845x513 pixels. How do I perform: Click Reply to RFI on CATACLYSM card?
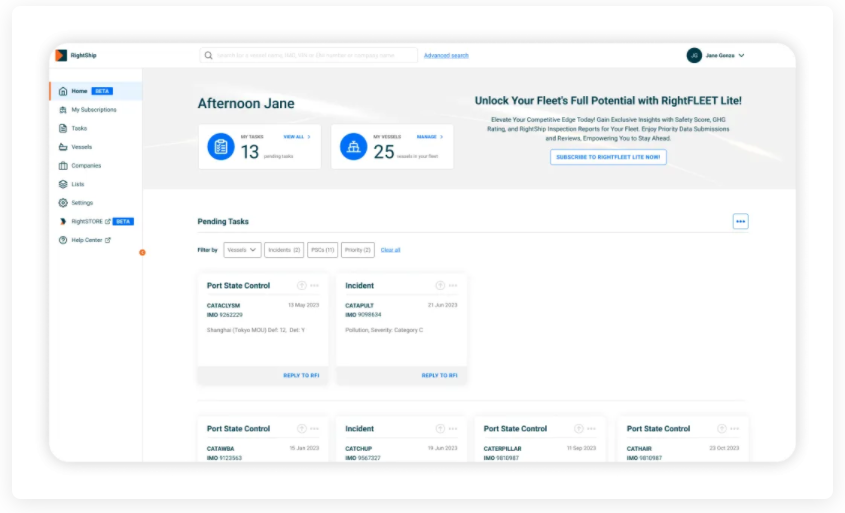tap(301, 376)
